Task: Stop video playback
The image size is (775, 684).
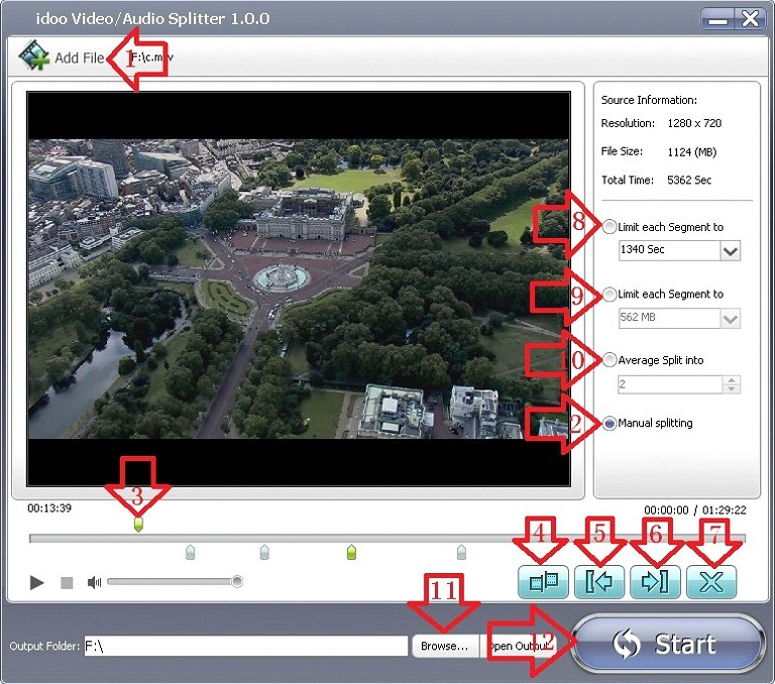Action: pyautogui.click(x=67, y=582)
